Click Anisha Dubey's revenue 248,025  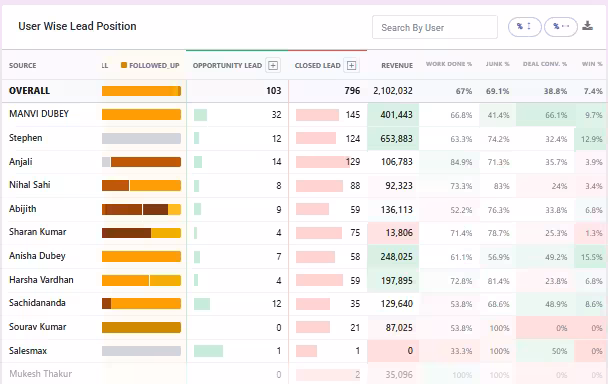(x=396, y=257)
